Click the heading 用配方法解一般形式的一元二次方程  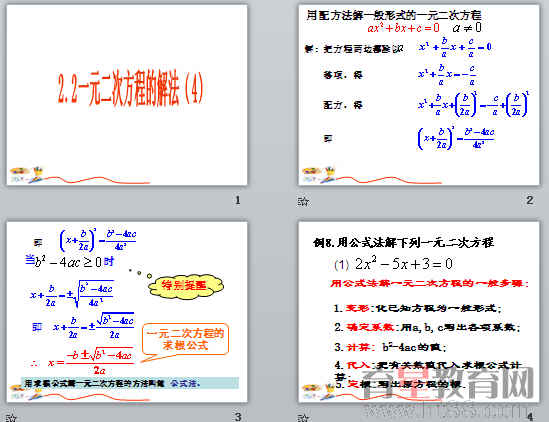(x=394, y=15)
